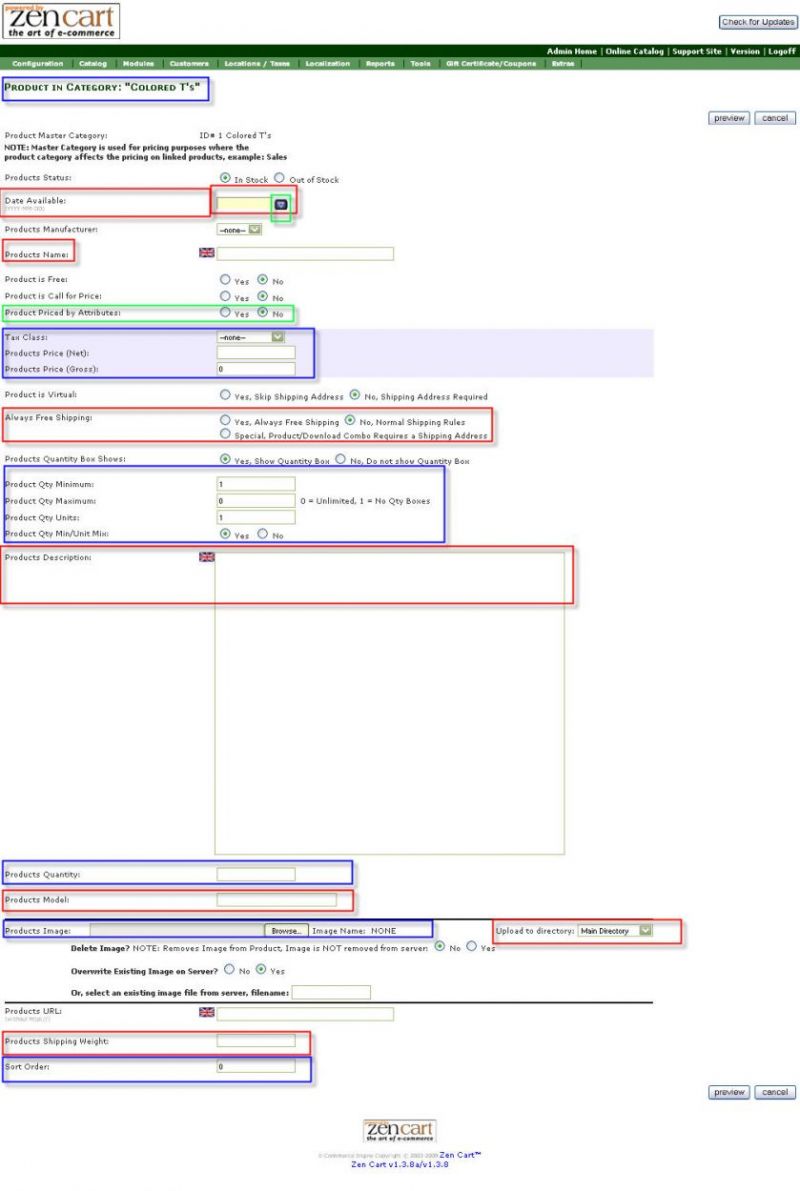Expand the Tax Class dropdown

251,337
